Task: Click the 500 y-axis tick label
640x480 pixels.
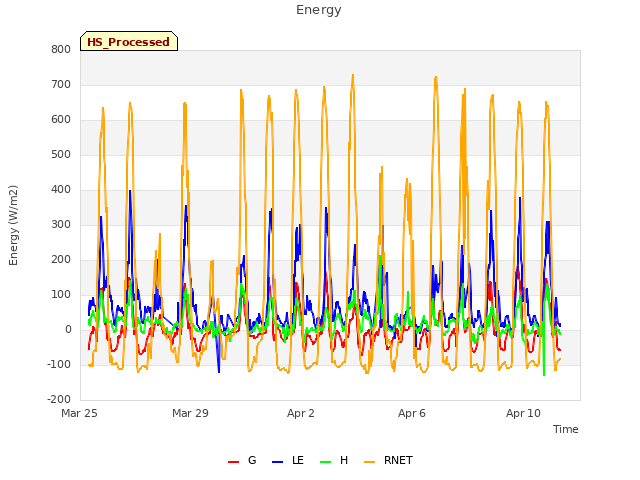Action: tap(61, 155)
